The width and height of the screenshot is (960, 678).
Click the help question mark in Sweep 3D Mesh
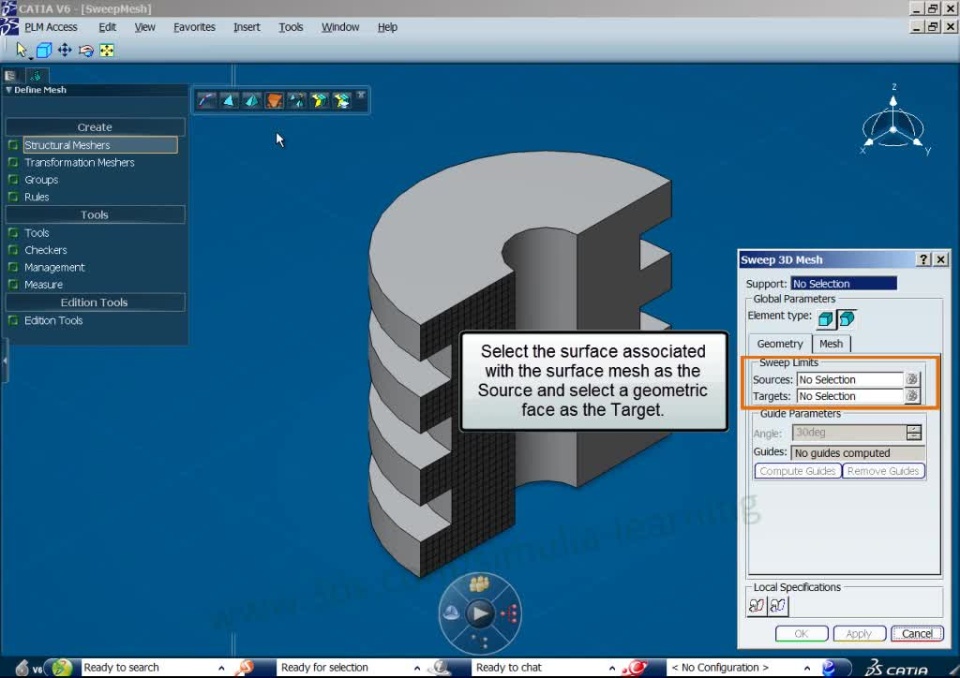coord(924,259)
